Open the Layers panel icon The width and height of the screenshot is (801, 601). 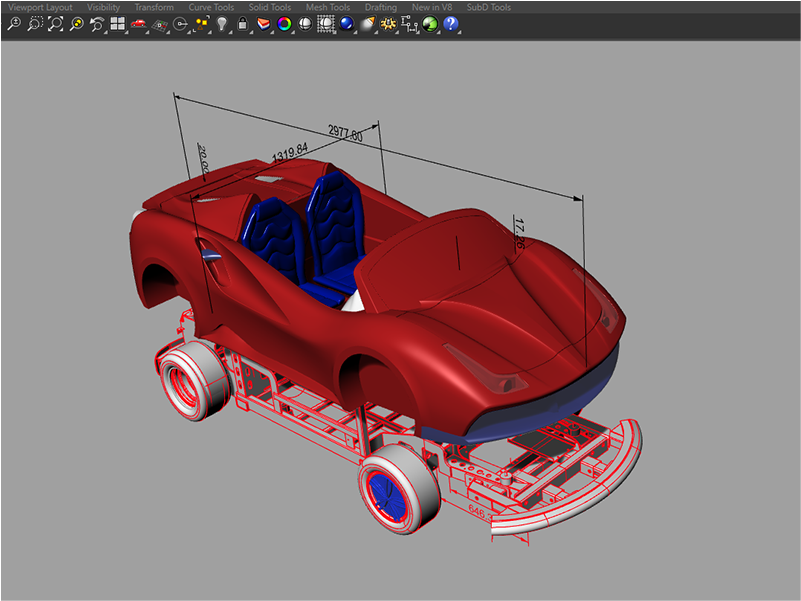click(x=264, y=24)
